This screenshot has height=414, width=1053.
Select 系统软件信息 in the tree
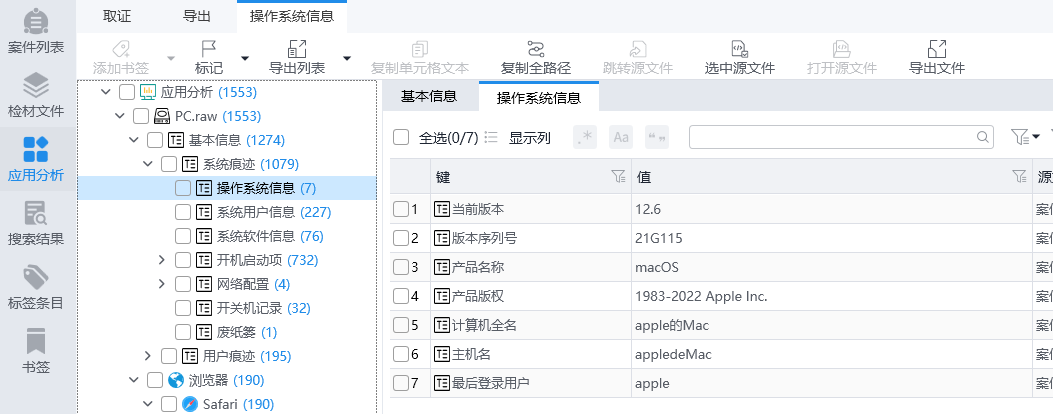(x=256, y=236)
